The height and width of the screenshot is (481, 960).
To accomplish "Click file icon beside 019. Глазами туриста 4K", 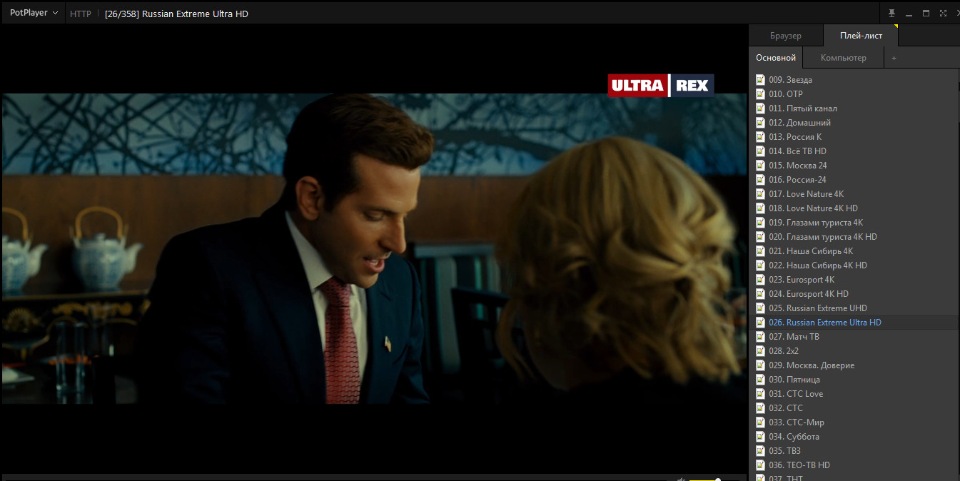I will pyautogui.click(x=760, y=222).
